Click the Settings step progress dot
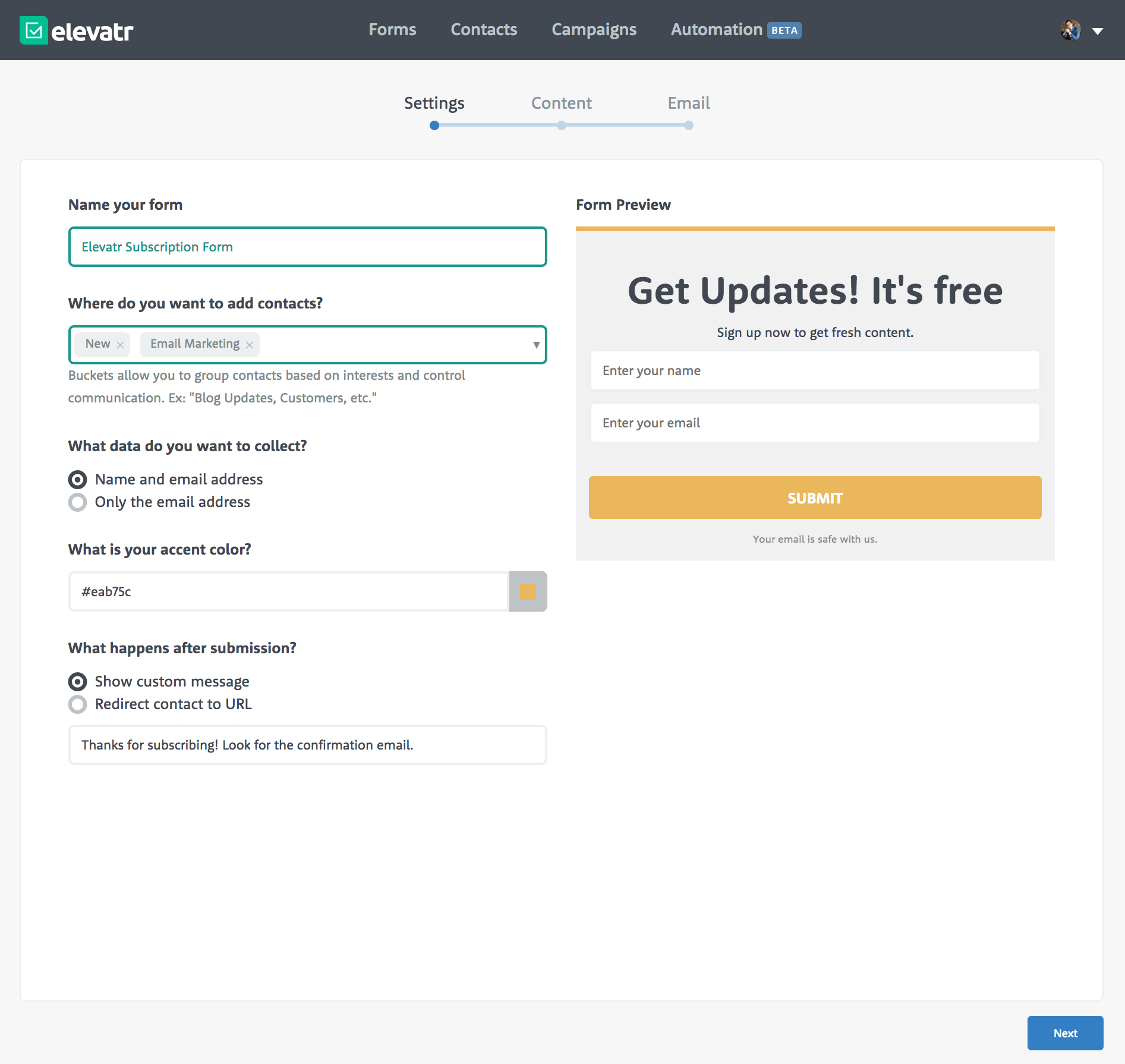Viewport: 1125px width, 1064px height. coord(434,125)
